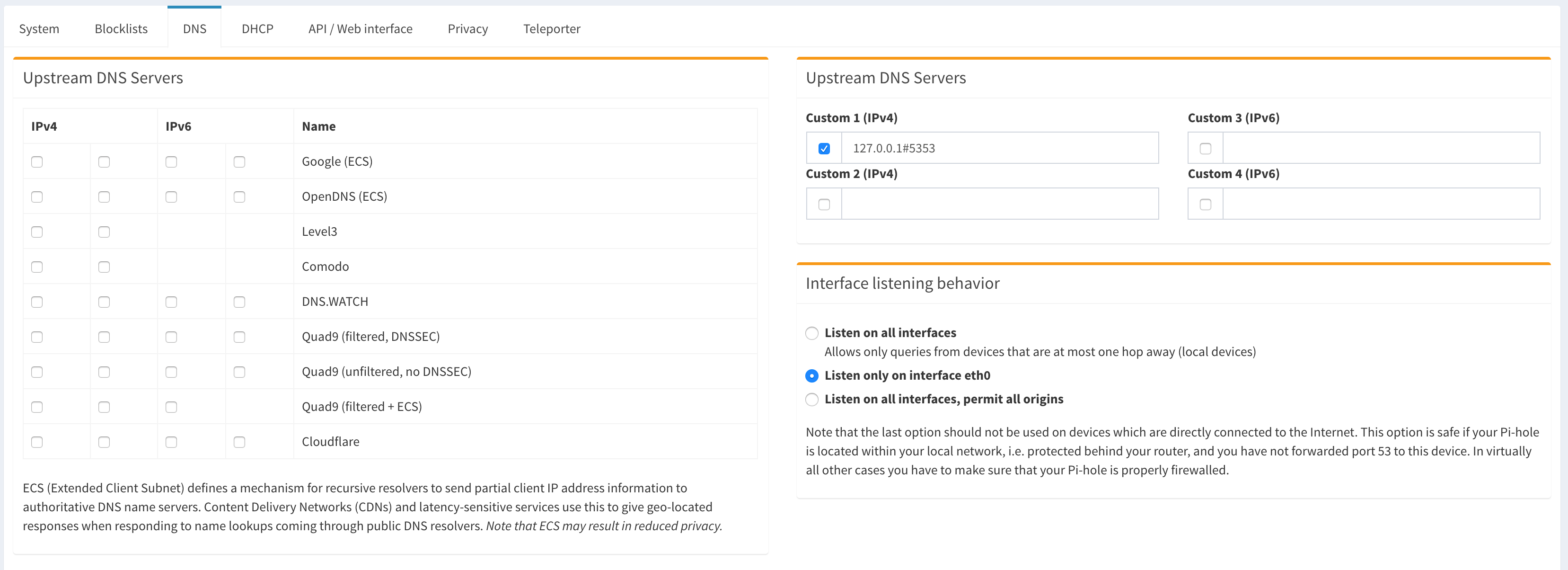The height and width of the screenshot is (570, 1568).
Task: Click the Name column header
Action: 319,126
